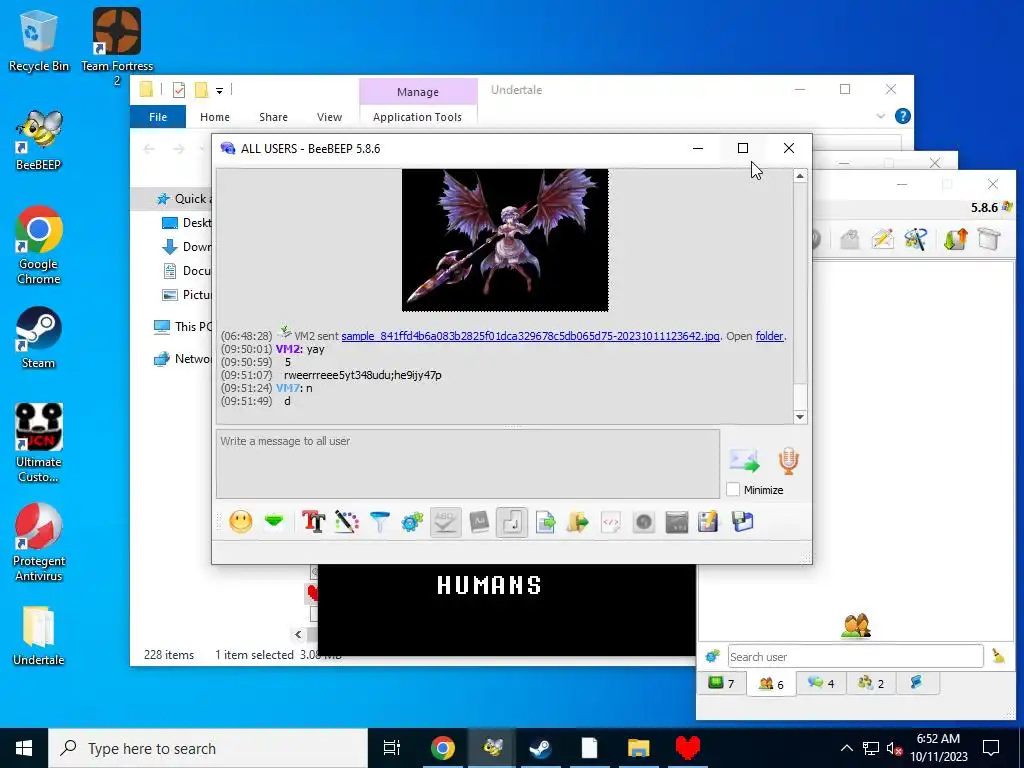1024x768 pixels.
Task: Click the greyed round record icon
Action: (644, 522)
